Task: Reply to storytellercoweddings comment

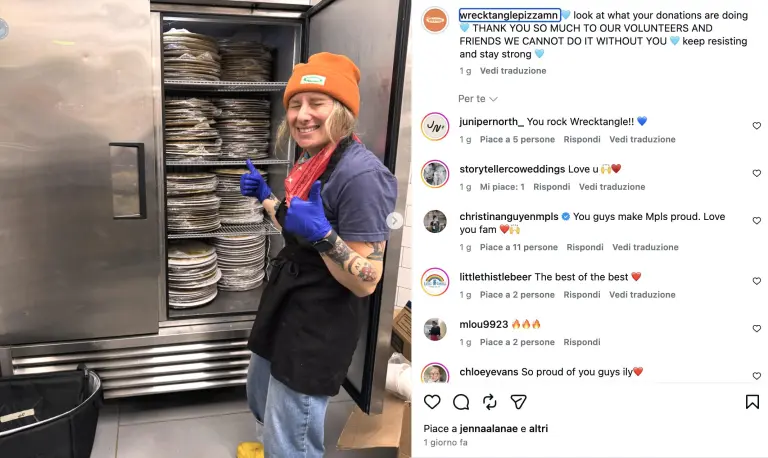Action: [x=552, y=187]
